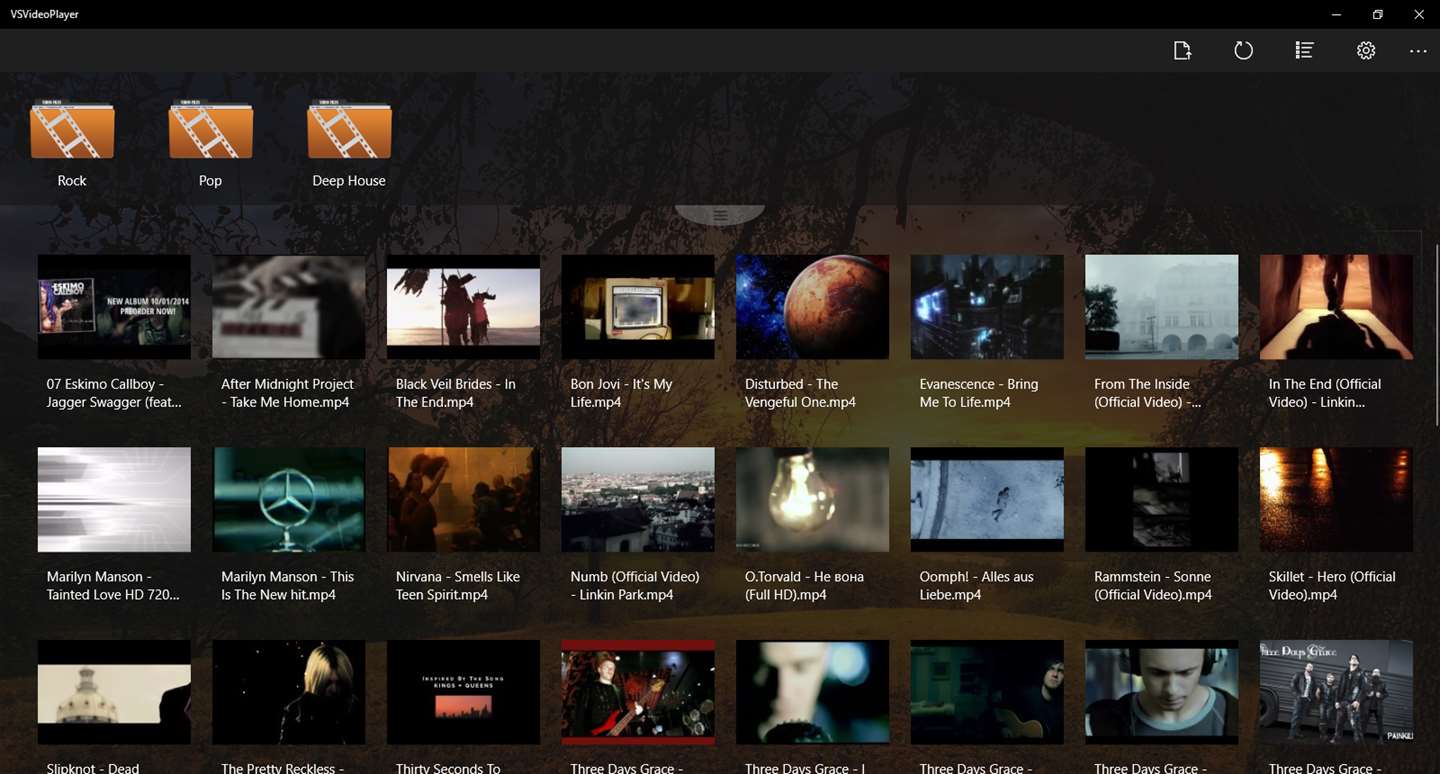Image resolution: width=1440 pixels, height=774 pixels.
Task: Play In The End Linkin Park thumbnail
Action: coord(1336,307)
